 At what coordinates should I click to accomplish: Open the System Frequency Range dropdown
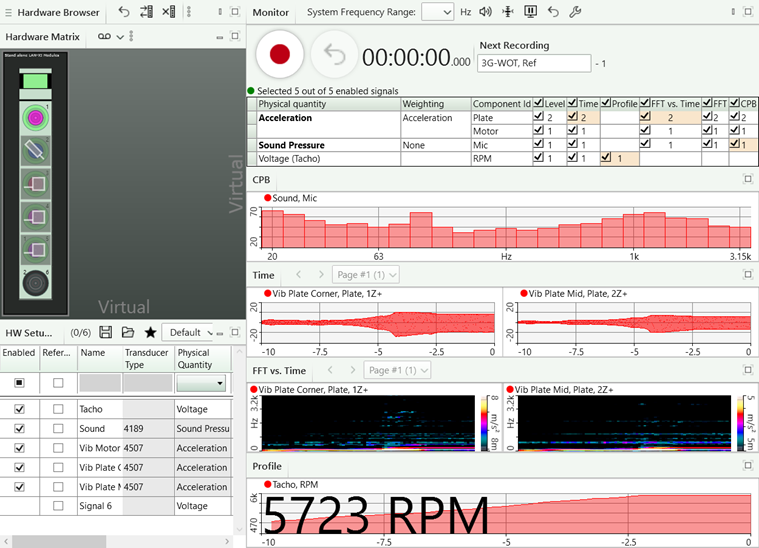(437, 12)
